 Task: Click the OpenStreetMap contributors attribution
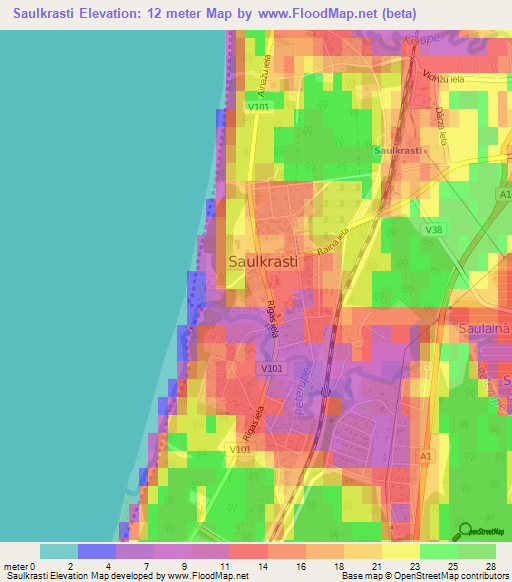(425, 576)
